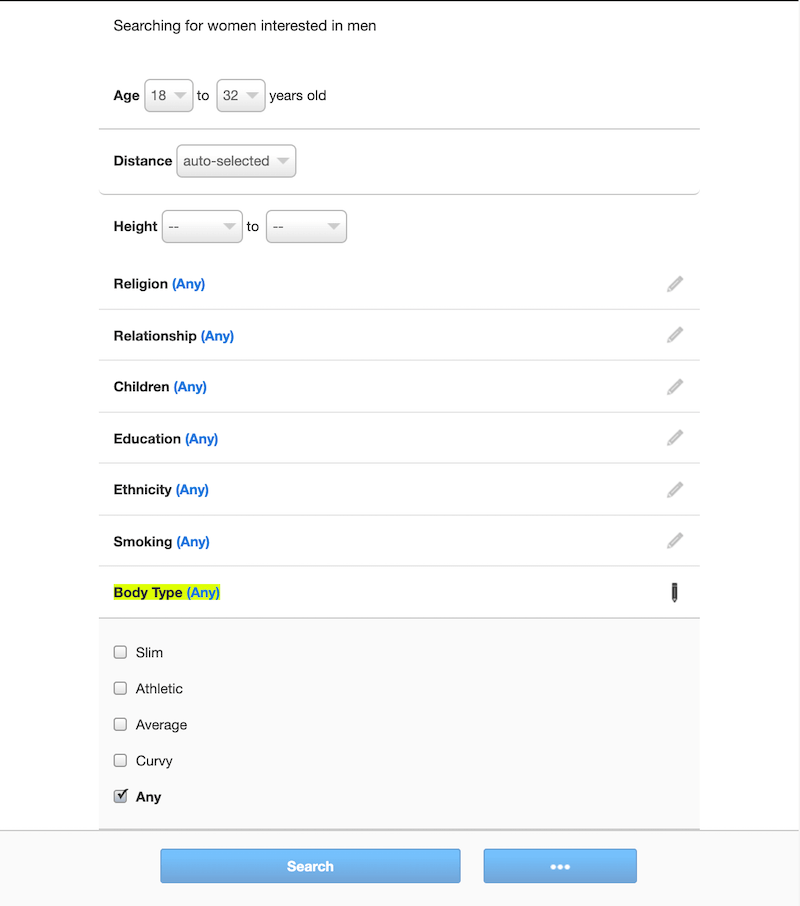800x906 pixels.
Task: Click the pencil icon for Religion
Action: pos(675,284)
